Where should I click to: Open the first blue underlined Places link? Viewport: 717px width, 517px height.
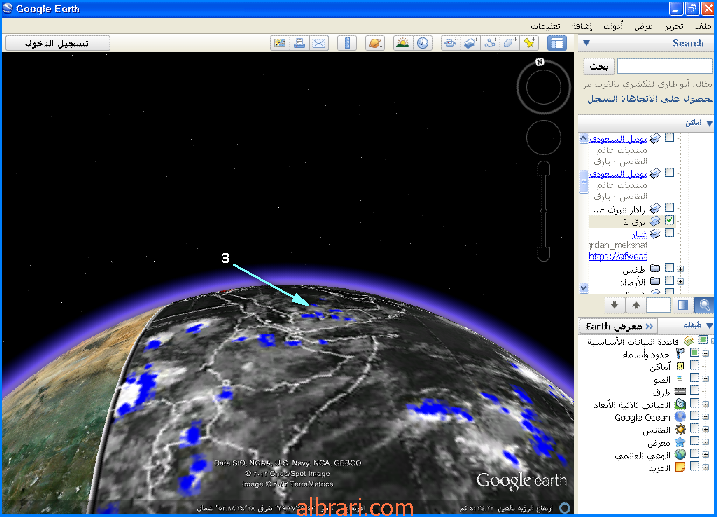coord(618,138)
